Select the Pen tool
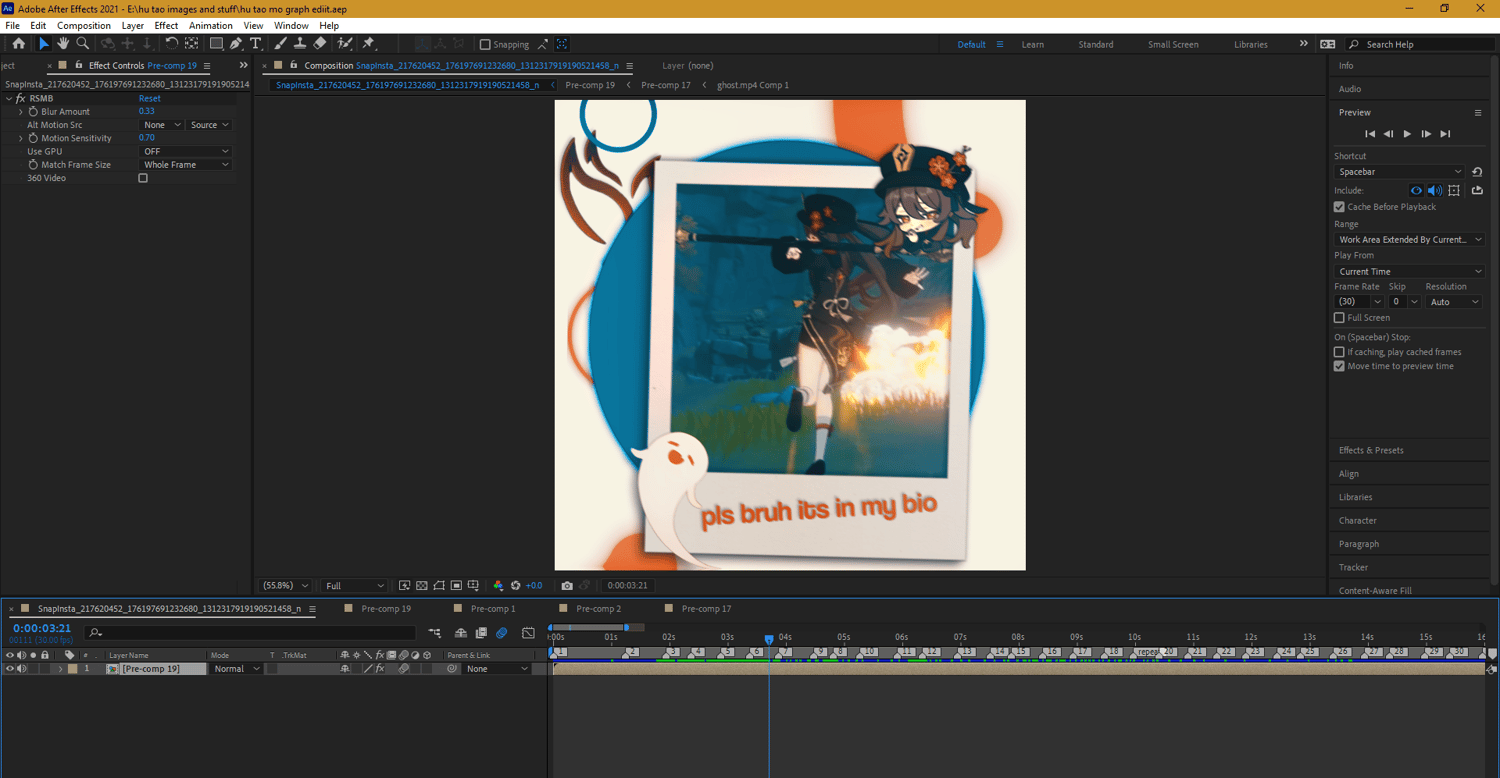The height and width of the screenshot is (778, 1500). click(236, 44)
